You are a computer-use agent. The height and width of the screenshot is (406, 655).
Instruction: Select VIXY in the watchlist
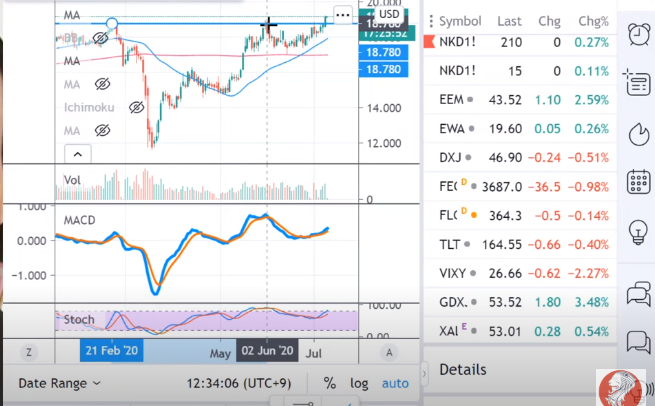pyautogui.click(x=520, y=273)
